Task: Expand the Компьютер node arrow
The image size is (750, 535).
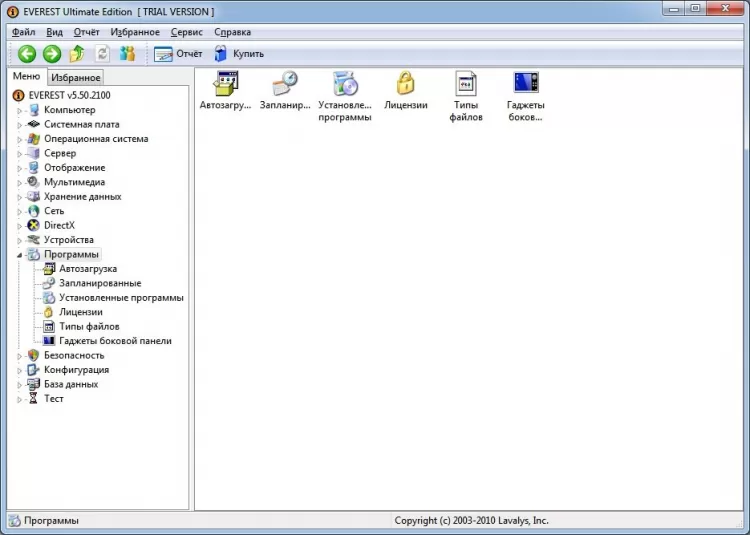Action: (x=20, y=110)
